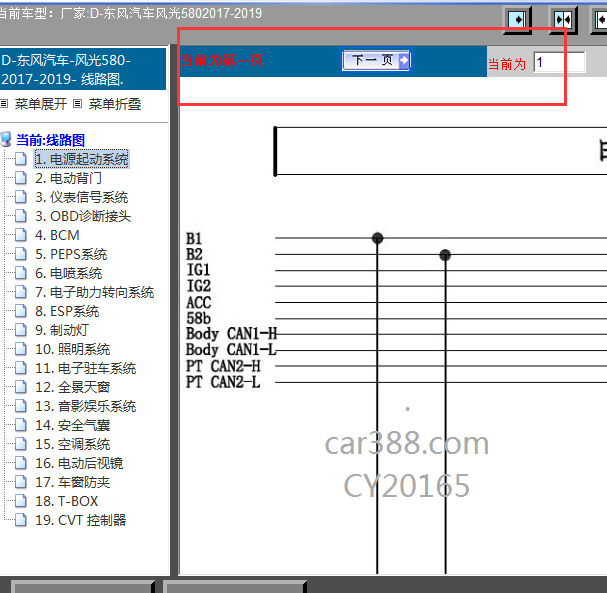Open 2. 电动背门 wiring diagram
607x593 pixels.
coord(68,178)
